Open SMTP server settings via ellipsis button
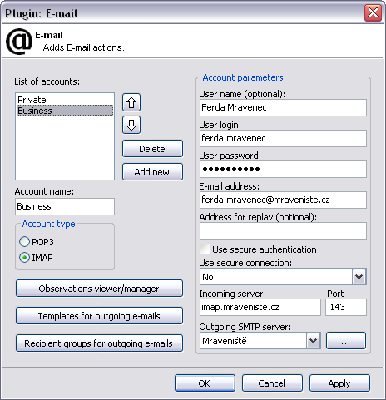This screenshot has width=386, height=400. click(346, 341)
